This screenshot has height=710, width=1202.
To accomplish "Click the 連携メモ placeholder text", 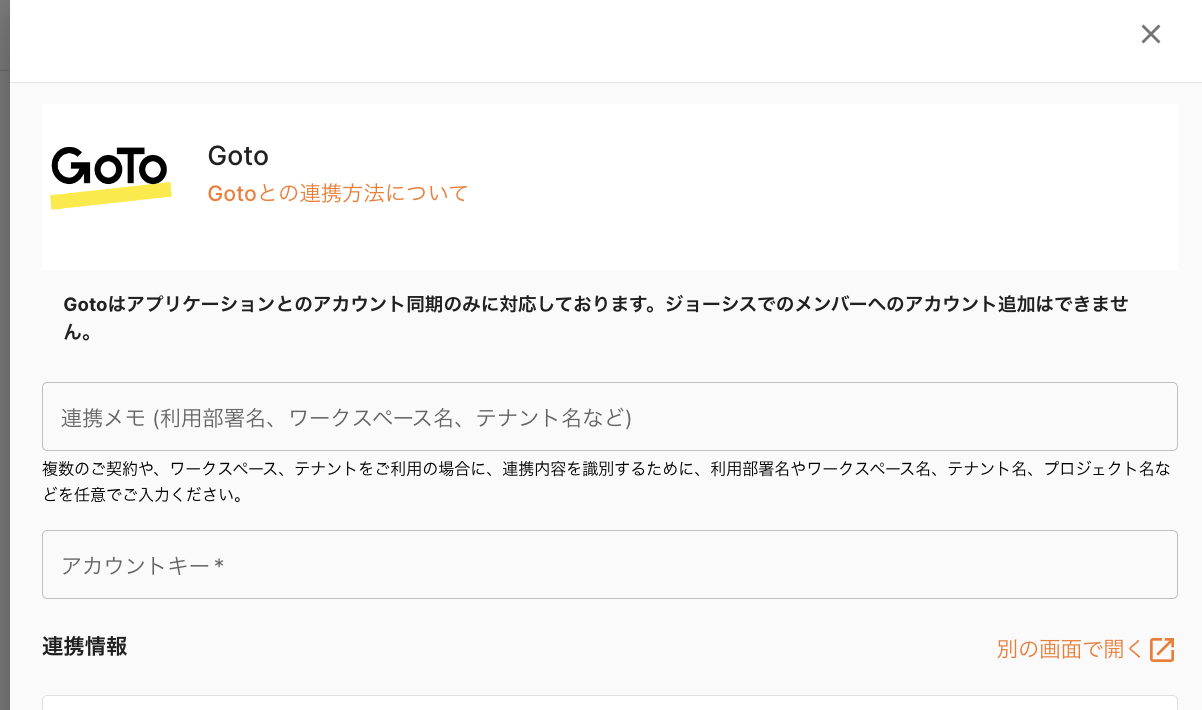I will [x=346, y=417].
